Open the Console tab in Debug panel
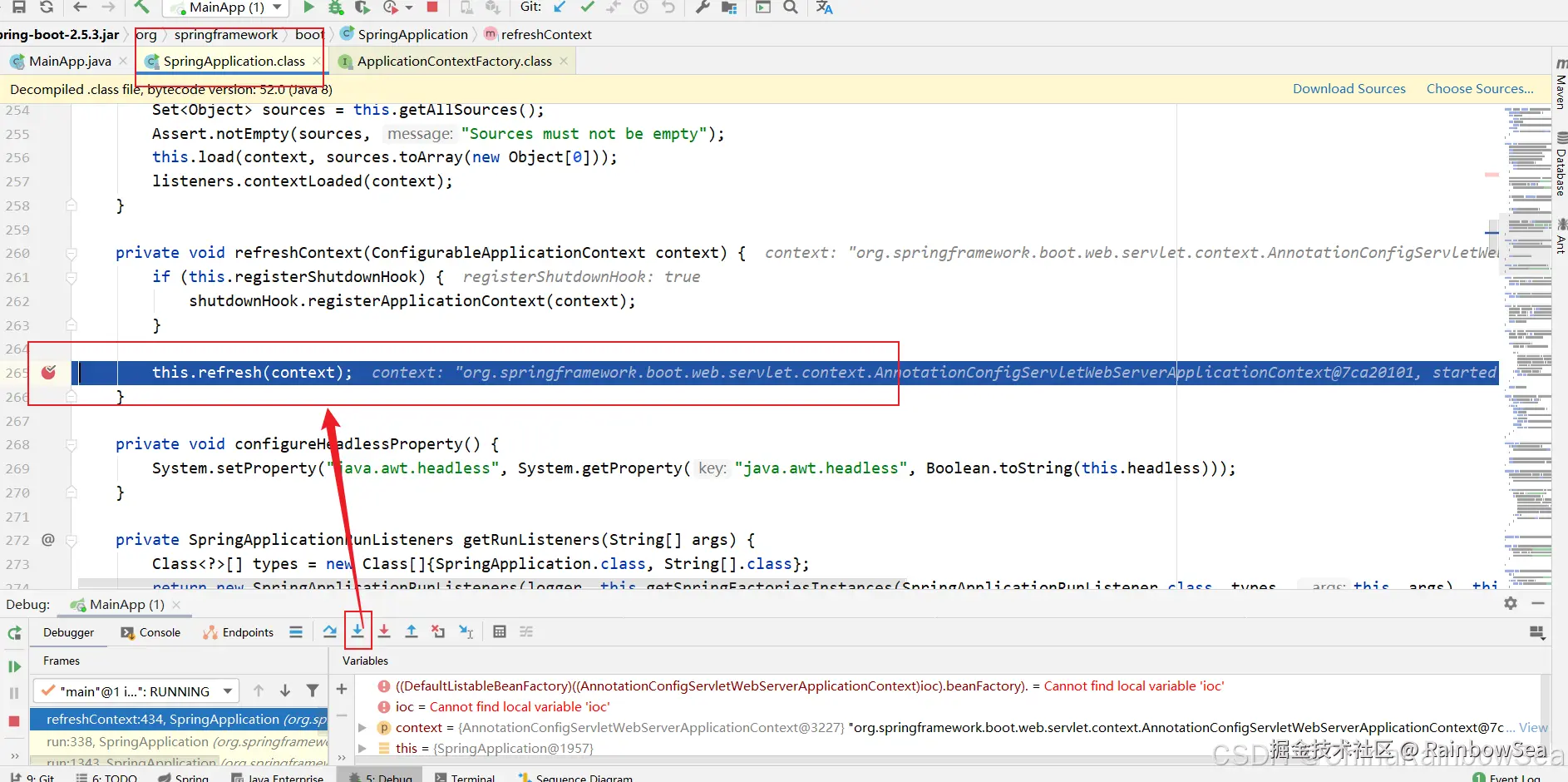Image resolution: width=1568 pixels, height=782 pixels. [150, 632]
